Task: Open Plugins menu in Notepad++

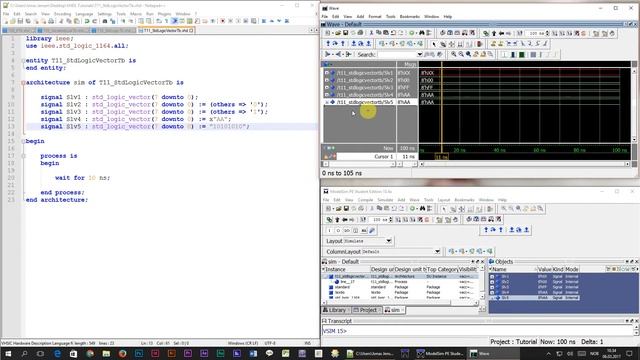Action: [164, 14]
